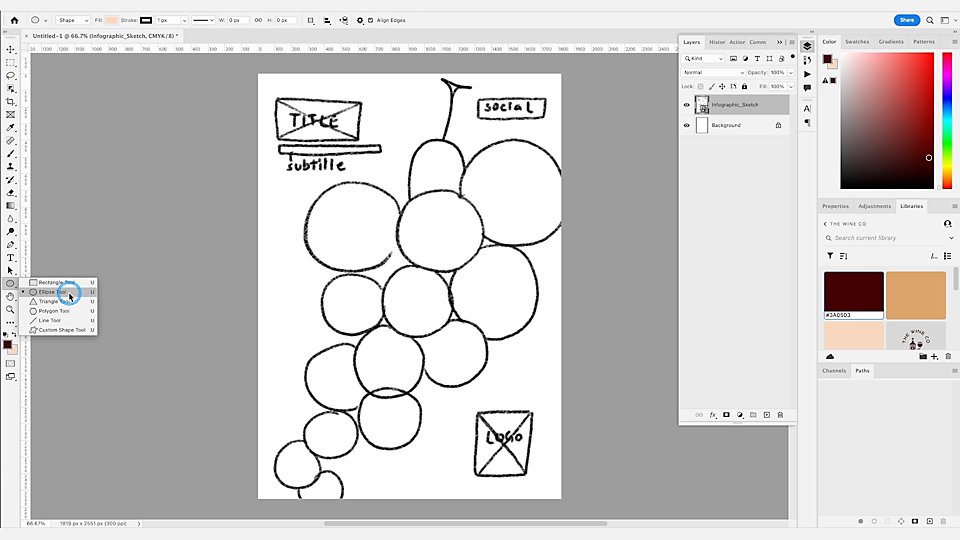Click the Share button
This screenshot has width=960, height=540.
click(x=907, y=20)
